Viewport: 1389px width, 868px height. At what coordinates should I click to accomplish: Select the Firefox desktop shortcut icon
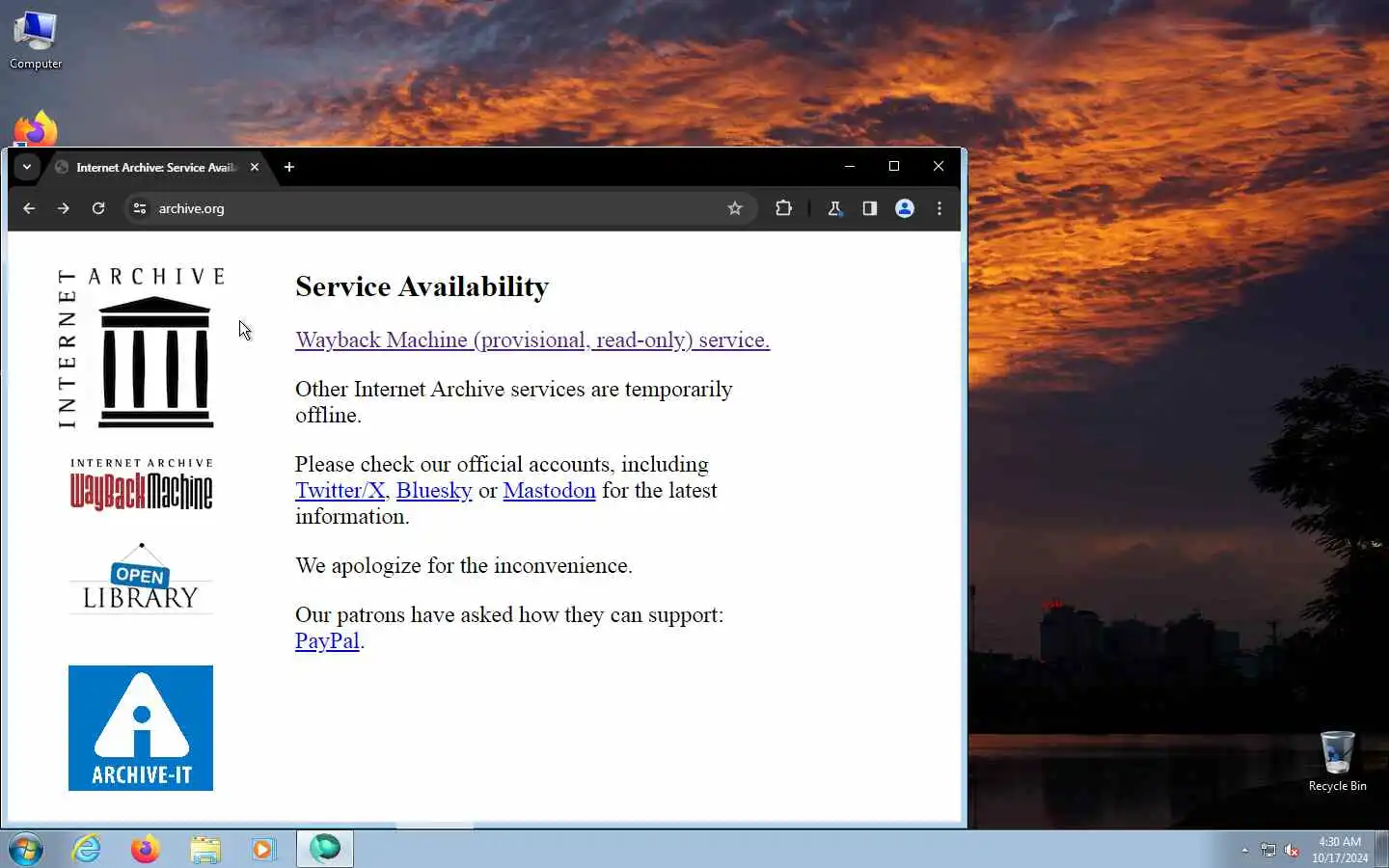coord(36,129)
